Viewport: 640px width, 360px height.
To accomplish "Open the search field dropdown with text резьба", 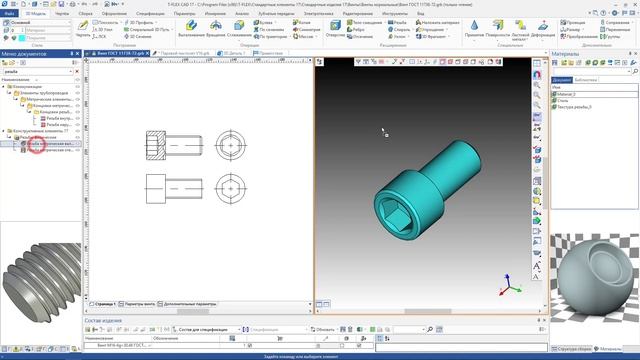I will [70, 71].
